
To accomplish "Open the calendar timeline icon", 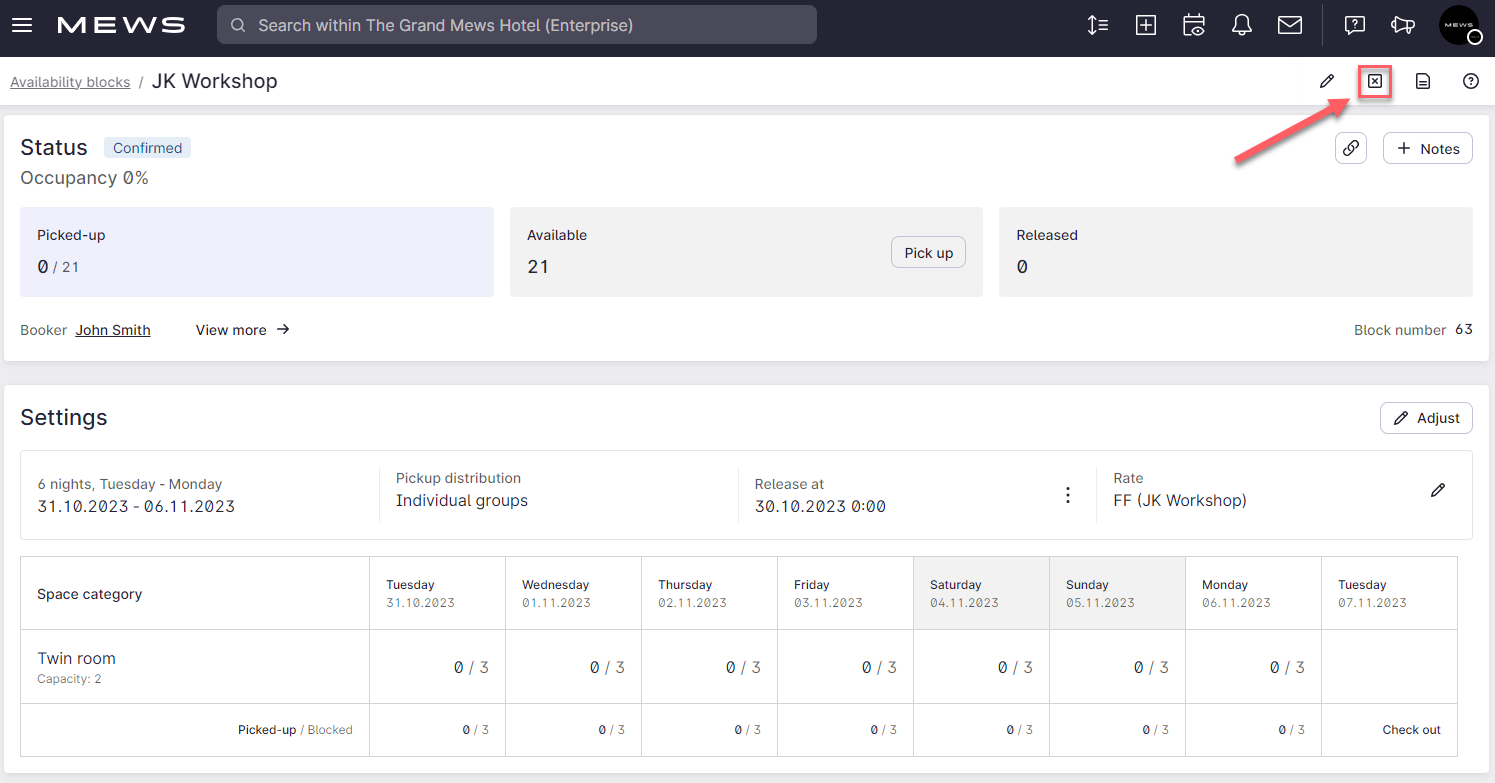I will point(1194,25).
